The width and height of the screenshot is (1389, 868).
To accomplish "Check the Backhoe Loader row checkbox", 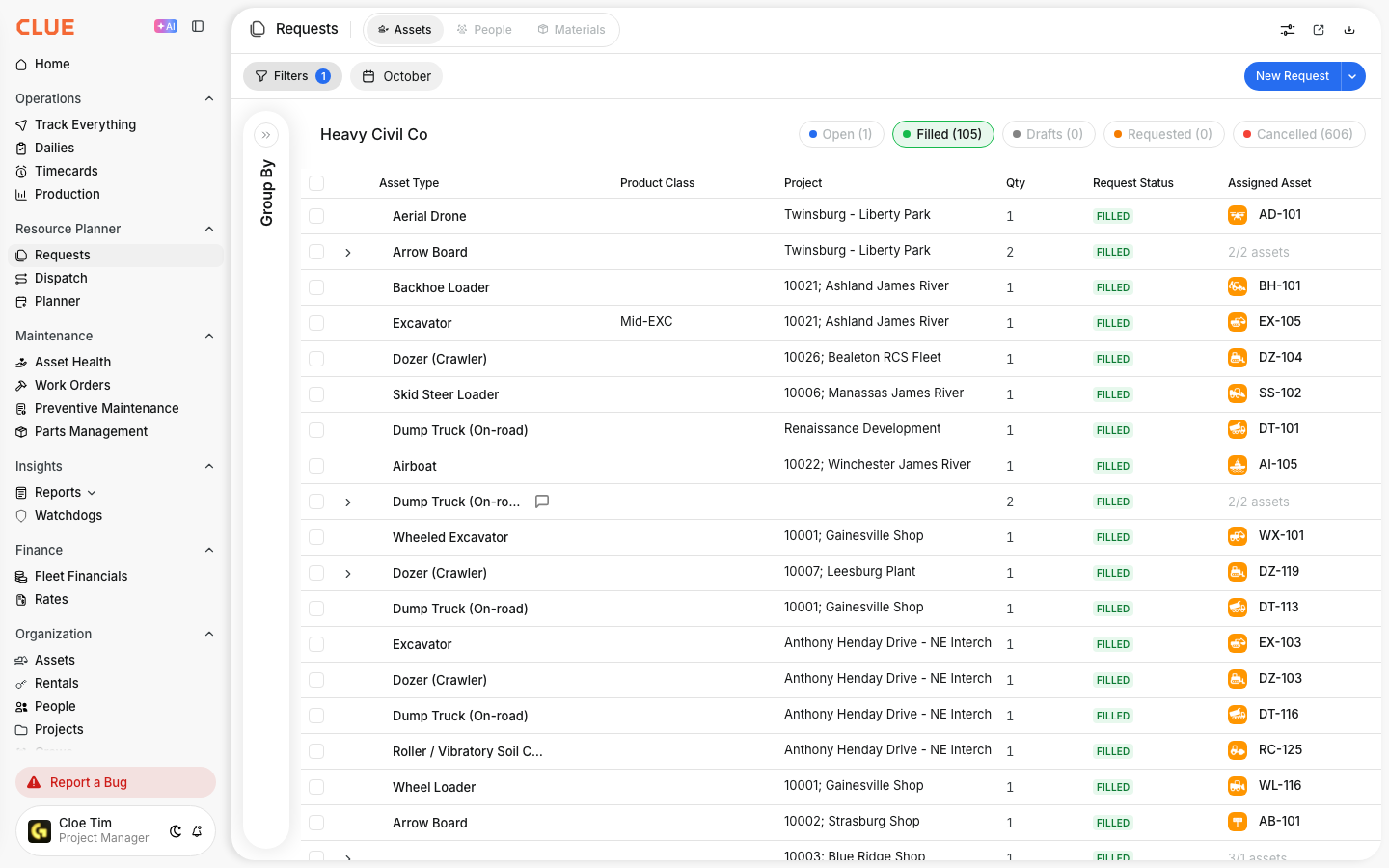I will pyautogui.click(x=316, y=287).
